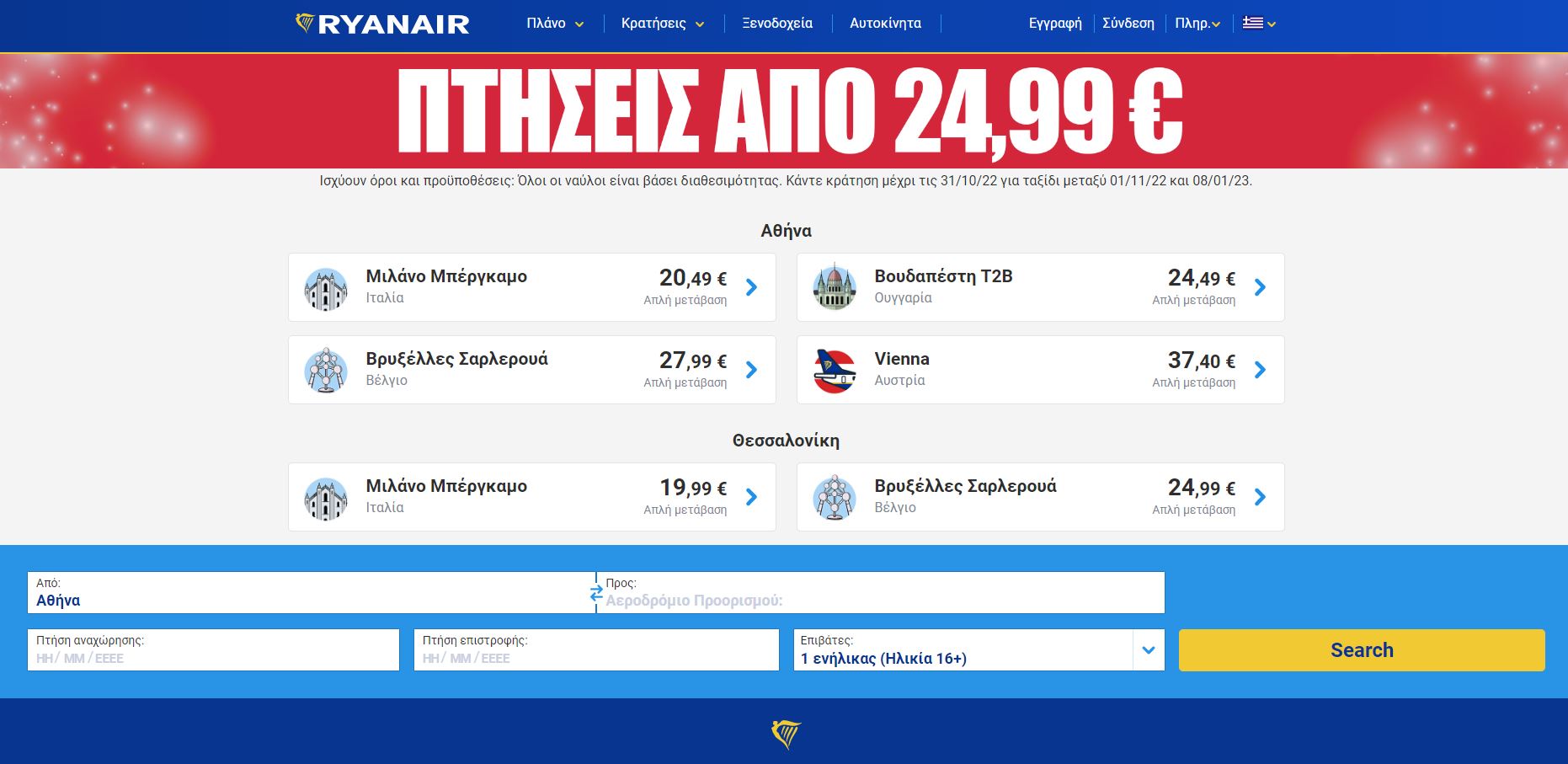Open Vienna 37,40 € arrow

click(x=1260, y=370)
